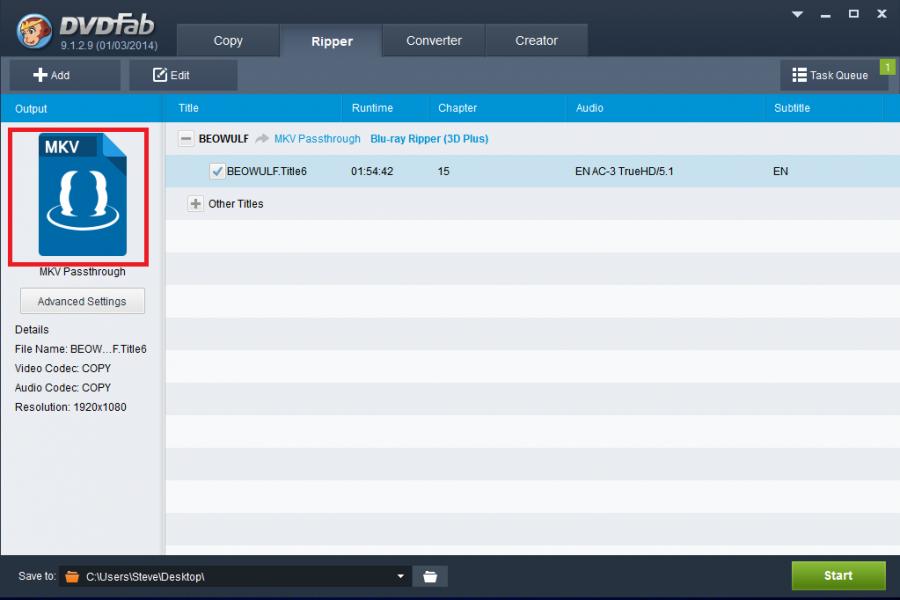Image resolution: width=900 pixels, height=600 pixels.
Task: Click the arrow icon beside BEOWULF
Action: pyautogui.click(x=262, y=139)
